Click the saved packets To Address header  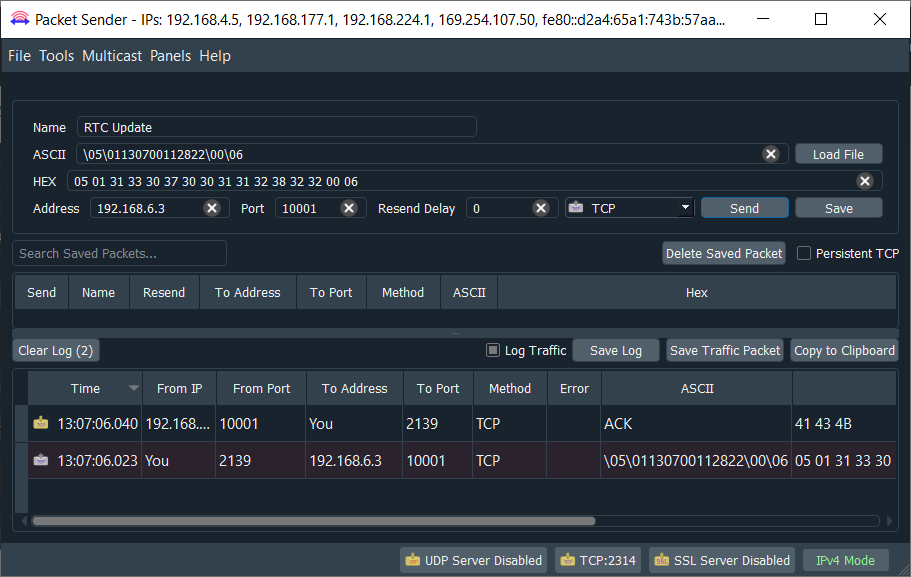(248, 292)
